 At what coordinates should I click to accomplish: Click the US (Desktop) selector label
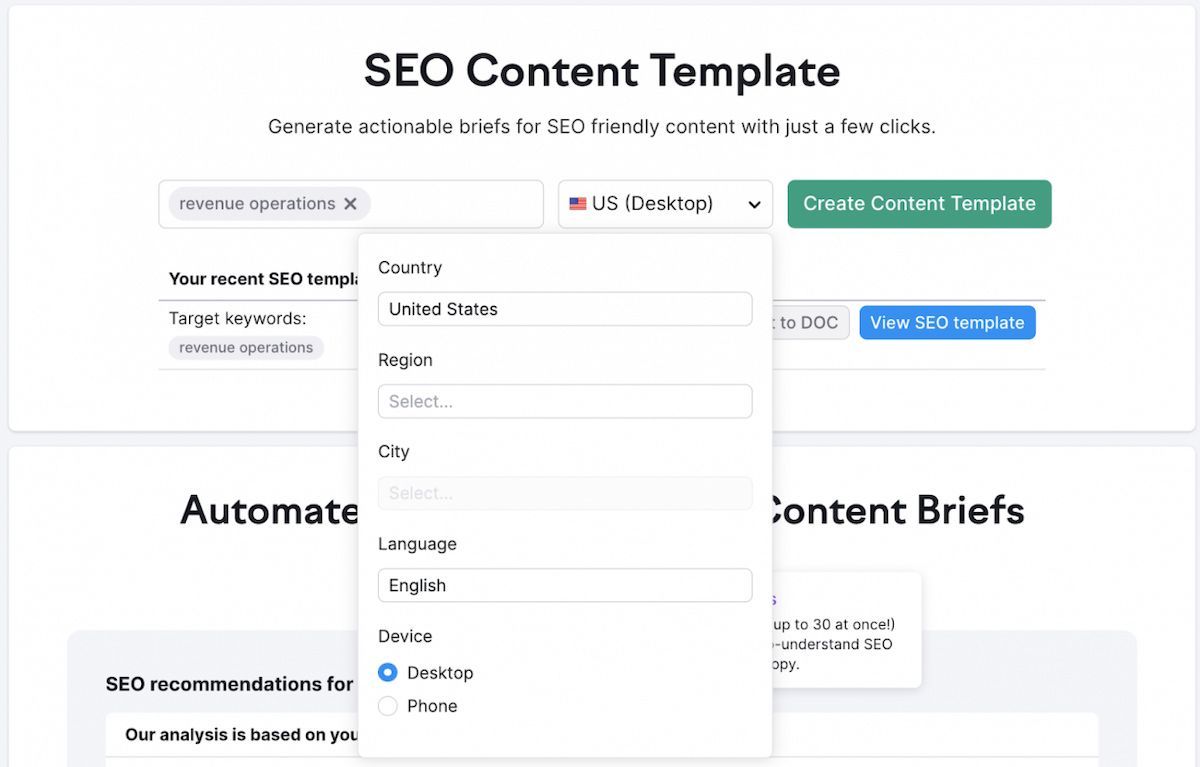[652, 204]
